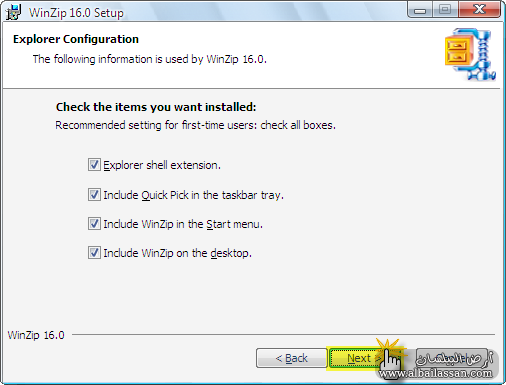Click the 'Explorer shell extension.' label text
506x385 pixels.
click(162, 165)
